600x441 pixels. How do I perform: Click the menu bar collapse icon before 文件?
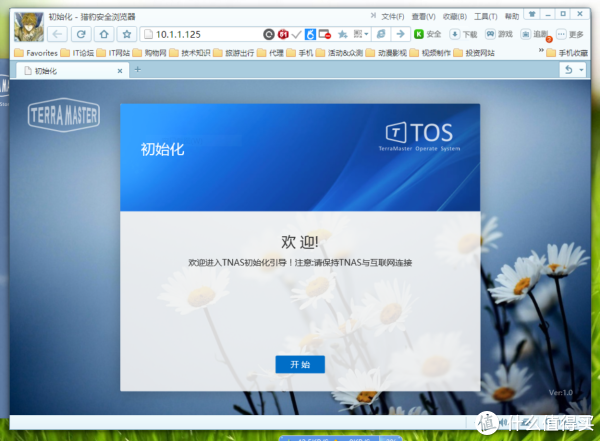373,16
